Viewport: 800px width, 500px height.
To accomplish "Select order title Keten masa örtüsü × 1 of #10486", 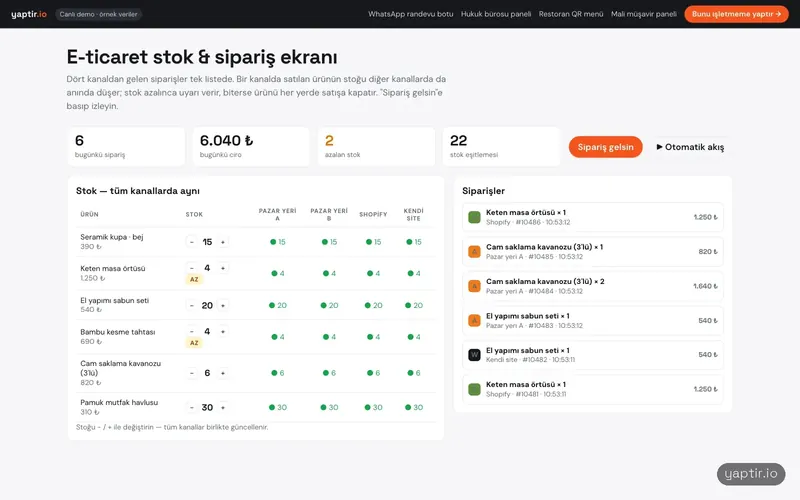I will 526,212.
